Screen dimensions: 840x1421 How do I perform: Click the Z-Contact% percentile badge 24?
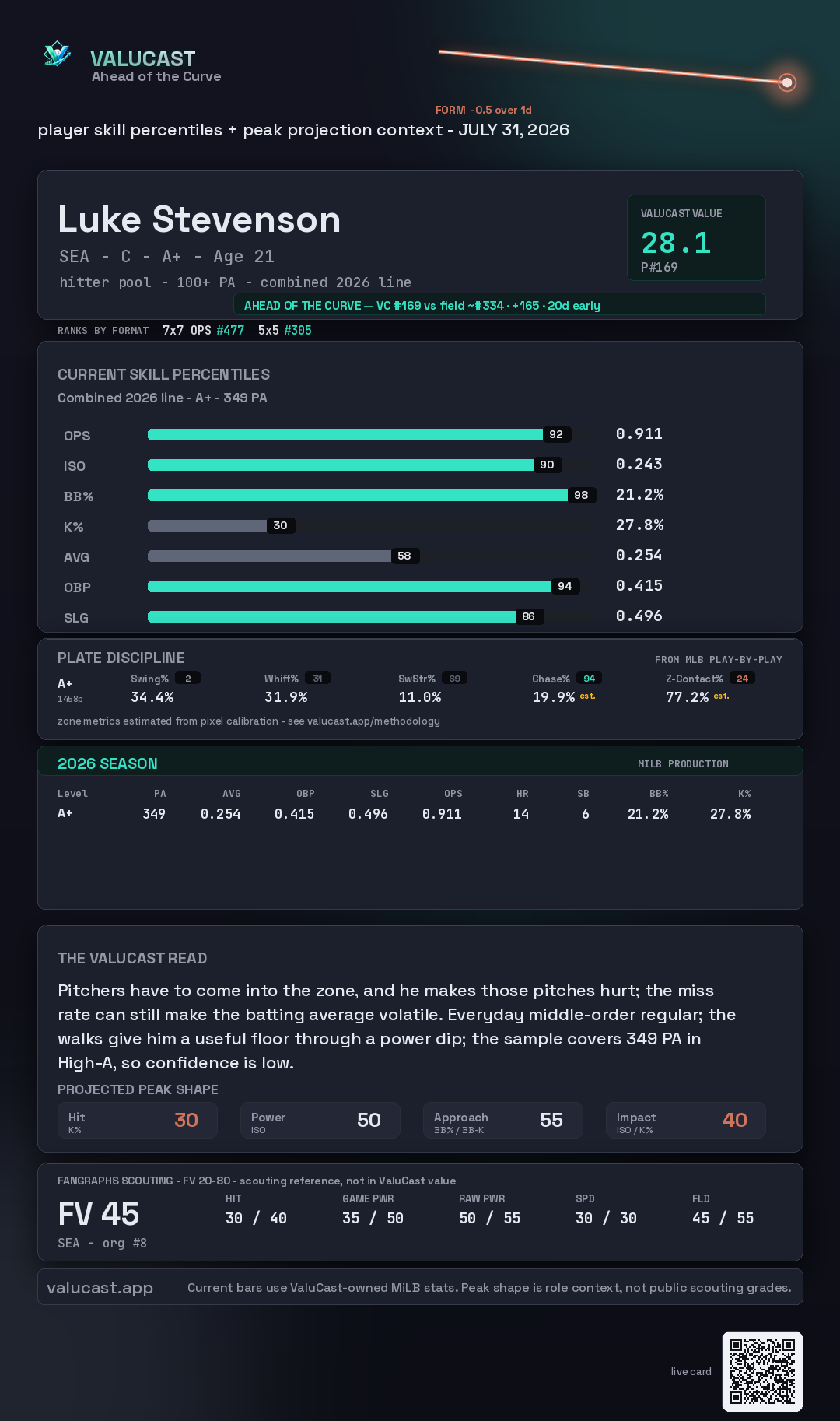click(742, 679)
